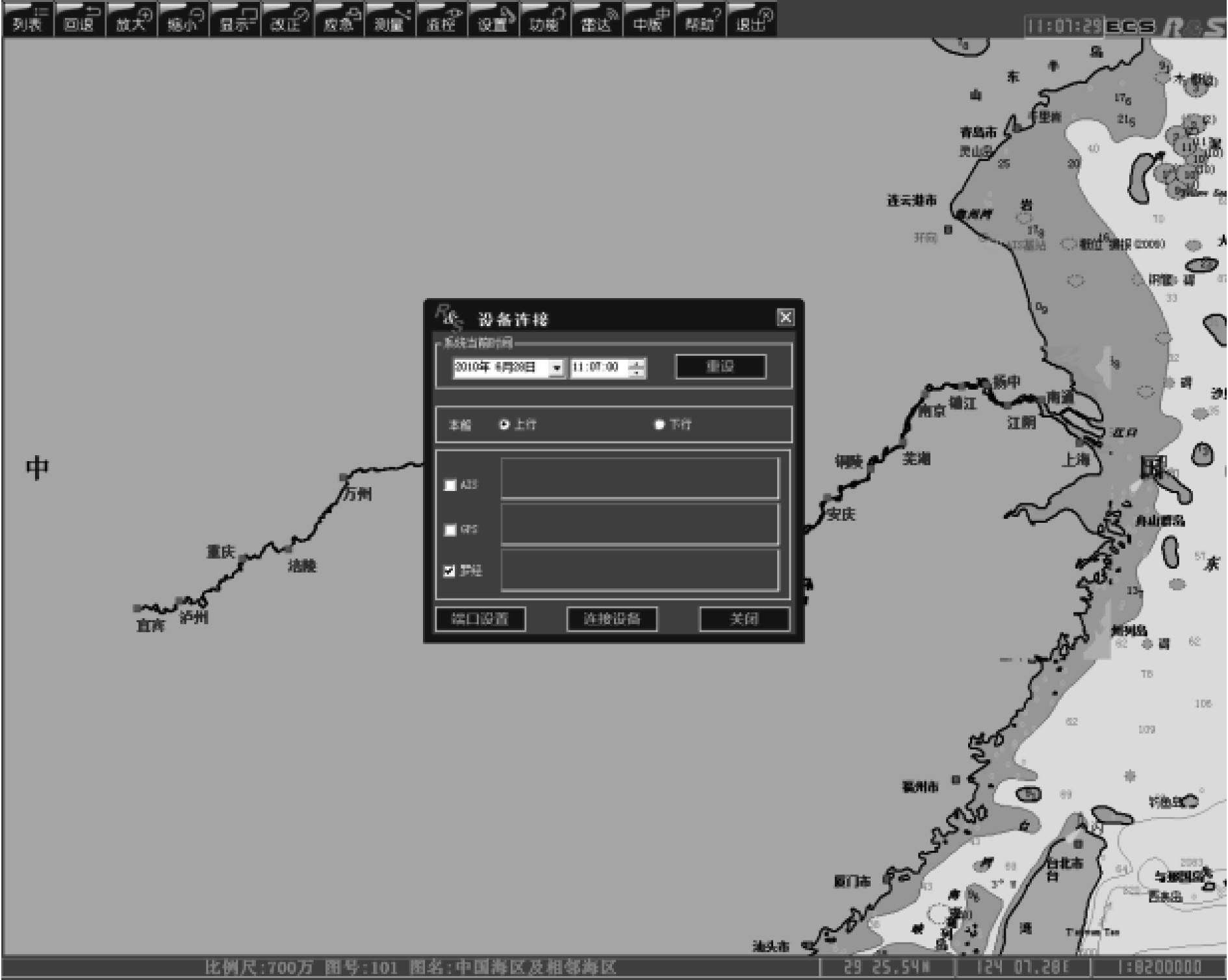
Task: Open the 显示 (display) toolbar icon
Action: click(x=235, y=19)
